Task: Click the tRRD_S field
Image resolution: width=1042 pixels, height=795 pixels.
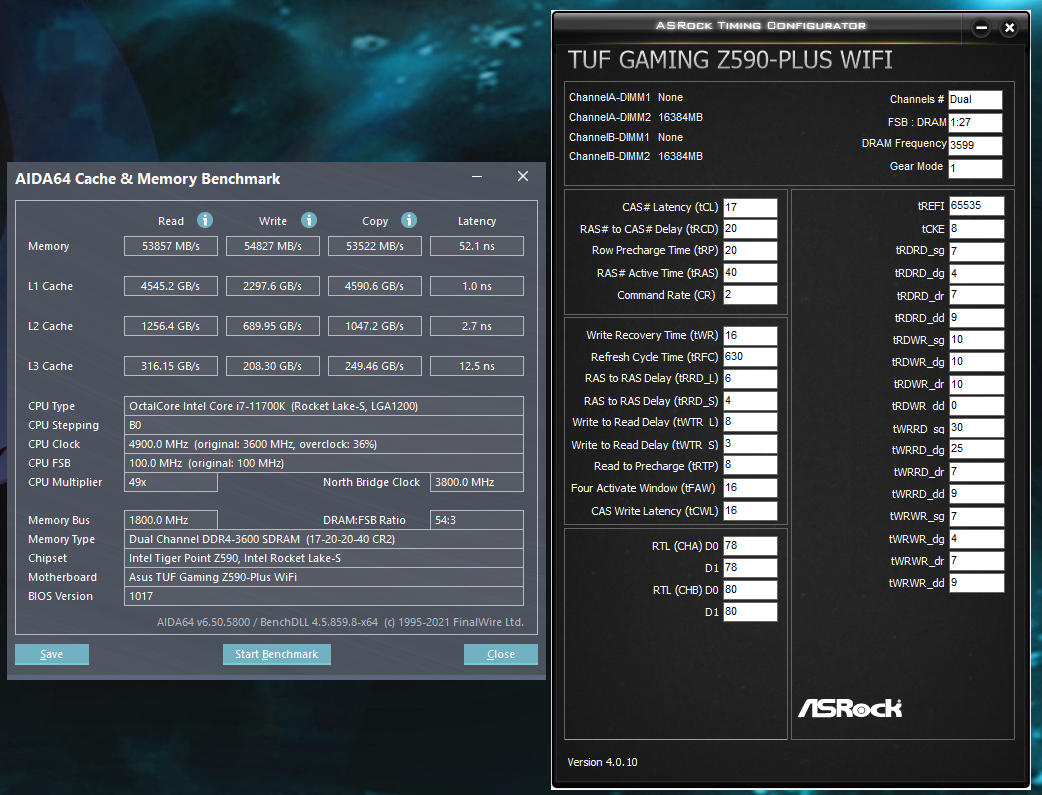Action: [x=750, y=401]
